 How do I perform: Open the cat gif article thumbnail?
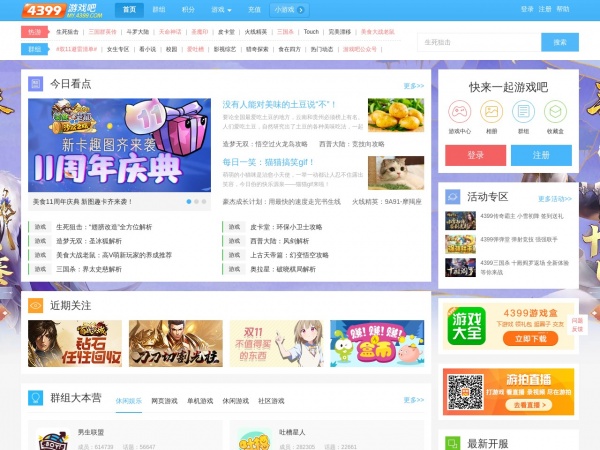click(396, 173)
